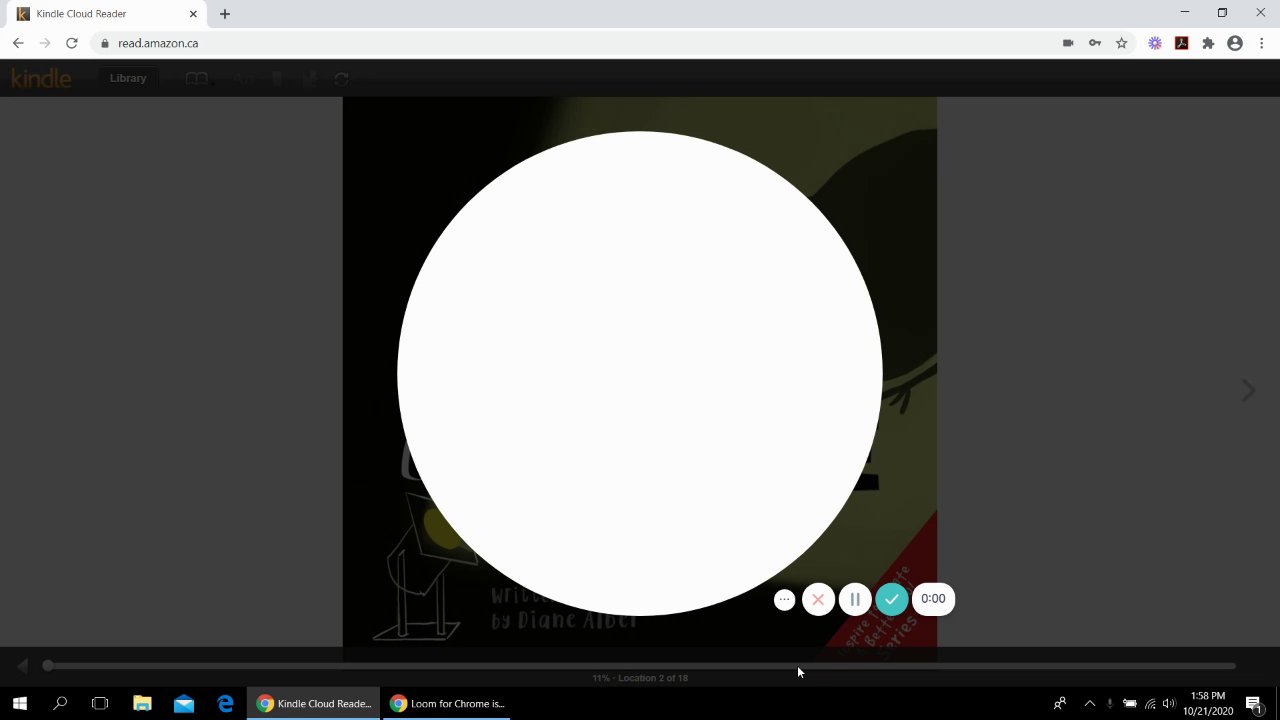Launch Microsoft Edge from the taskbar
This screenshot has width=1280, height=720.
(x=226, y=703)
